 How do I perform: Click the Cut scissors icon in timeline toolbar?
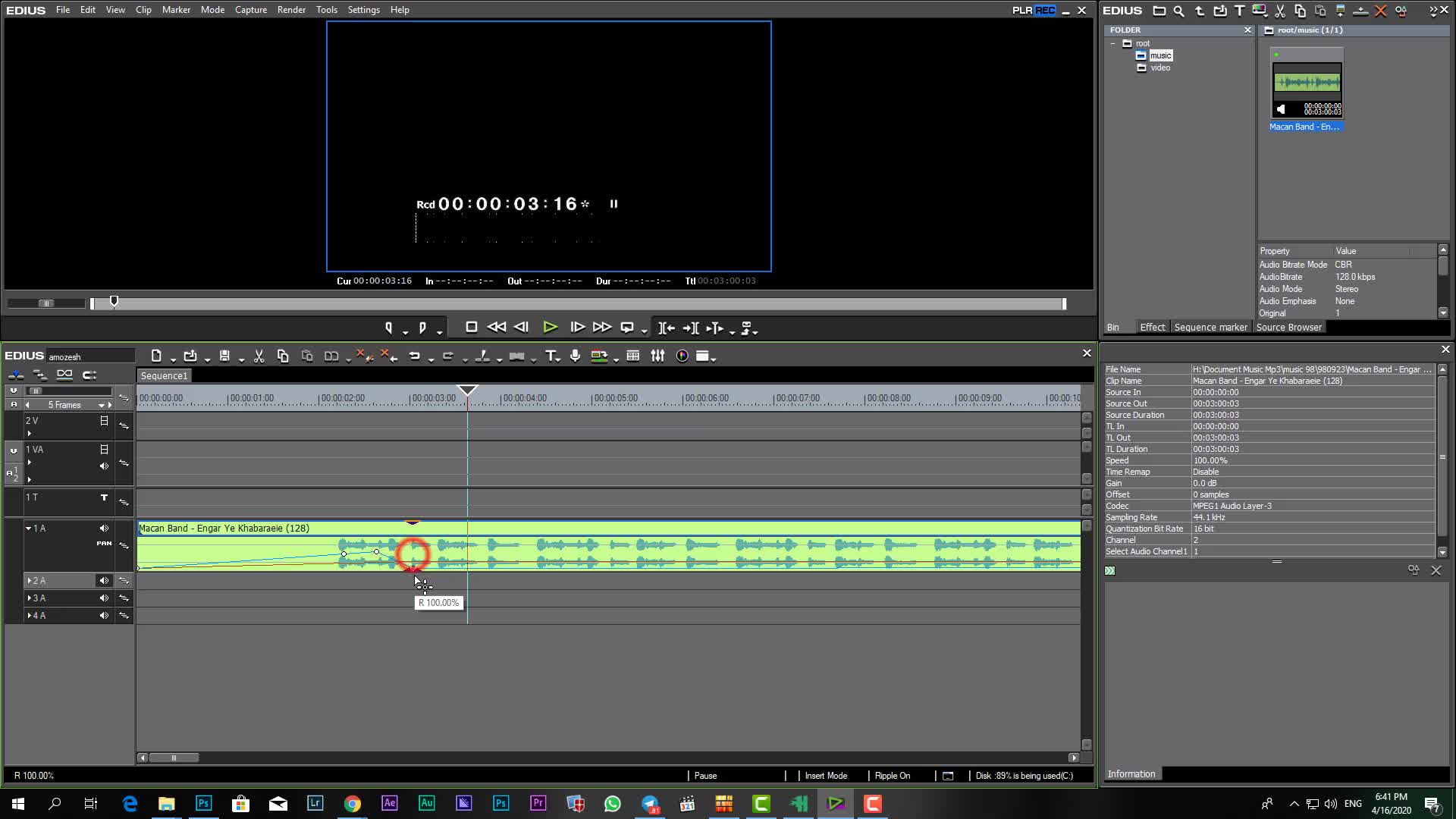tap(259, 356)
